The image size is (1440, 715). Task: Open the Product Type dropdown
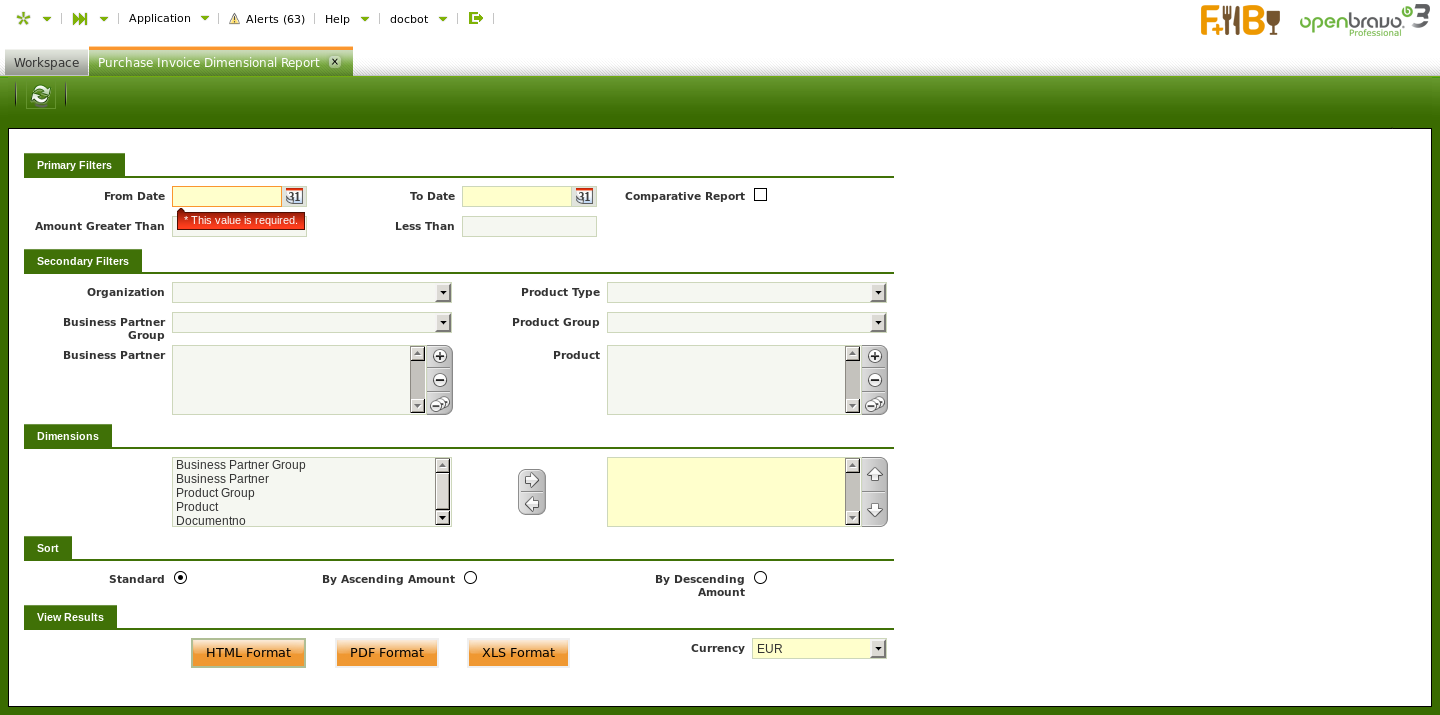tap(878, 293)
